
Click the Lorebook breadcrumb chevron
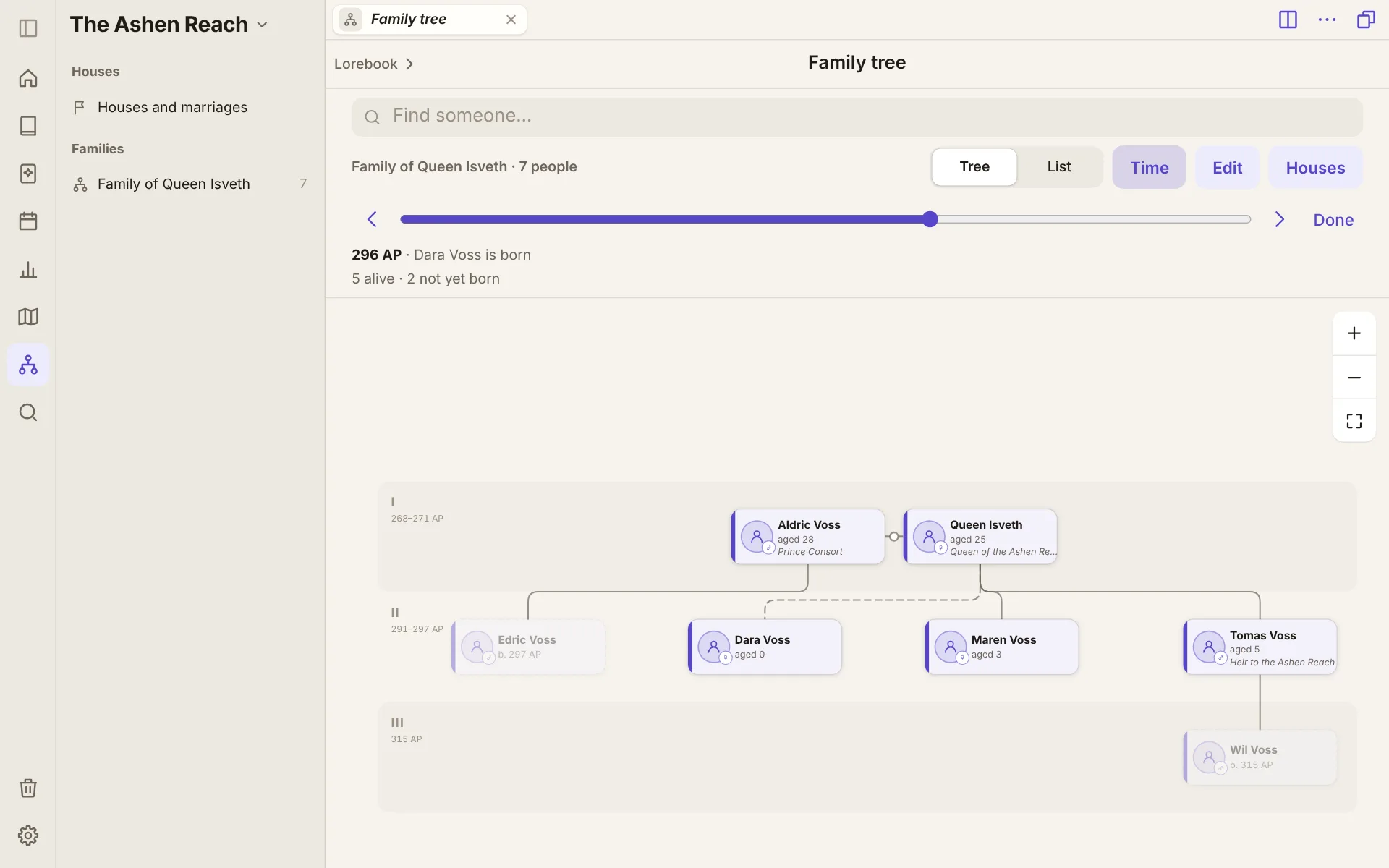409,64
